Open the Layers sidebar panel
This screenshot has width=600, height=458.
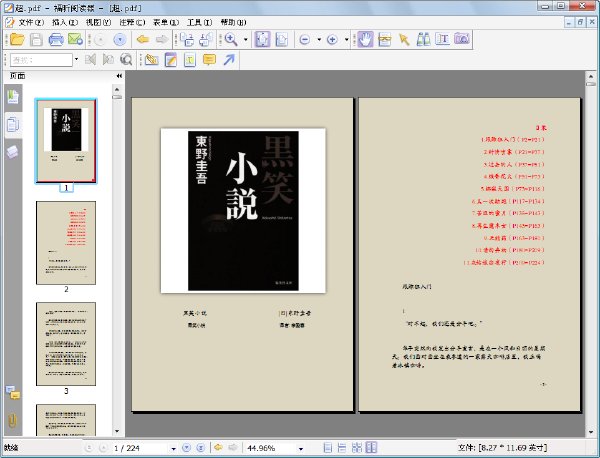coord(13,152)
